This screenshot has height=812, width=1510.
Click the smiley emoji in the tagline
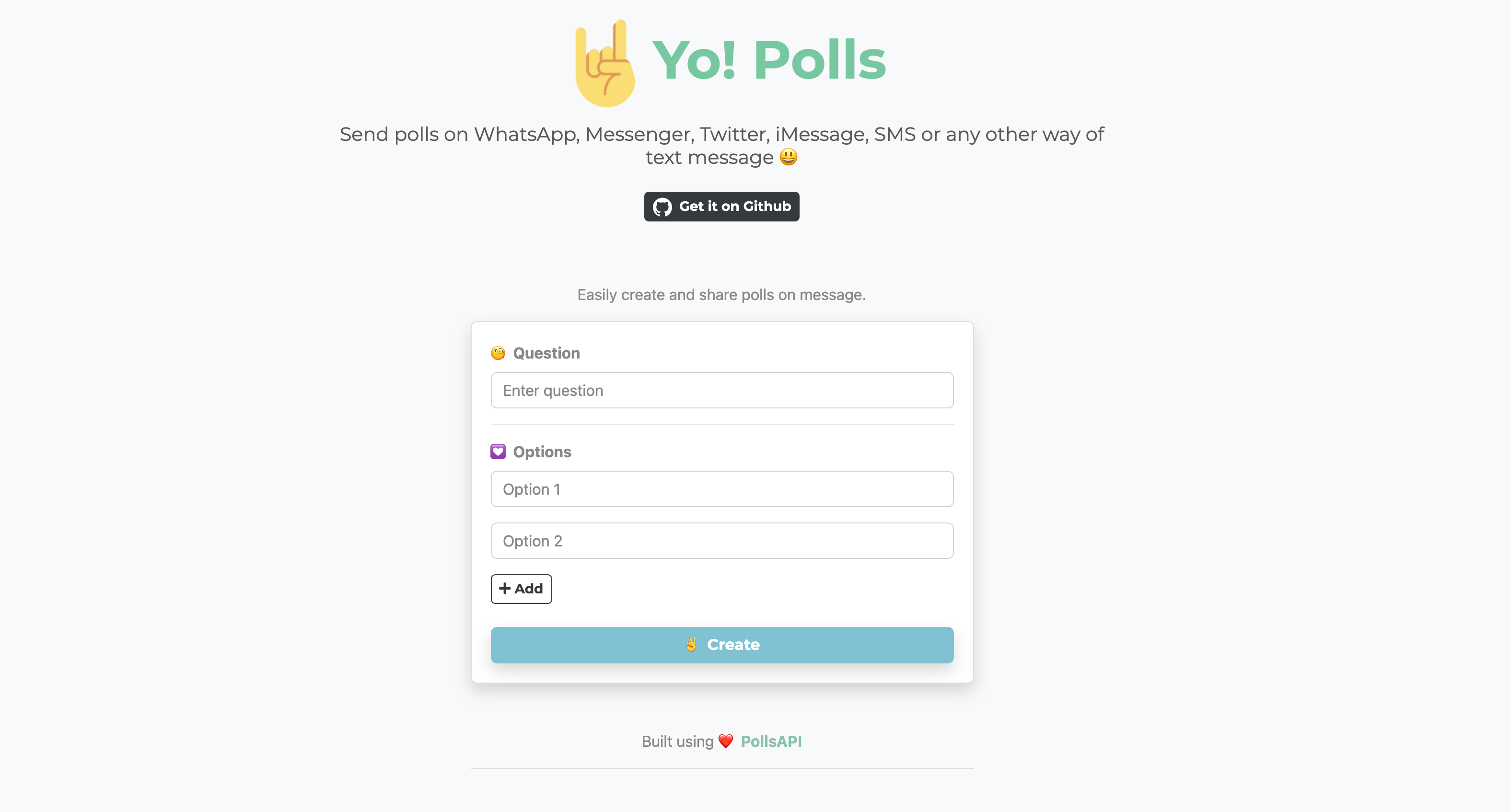pos(789,157)
